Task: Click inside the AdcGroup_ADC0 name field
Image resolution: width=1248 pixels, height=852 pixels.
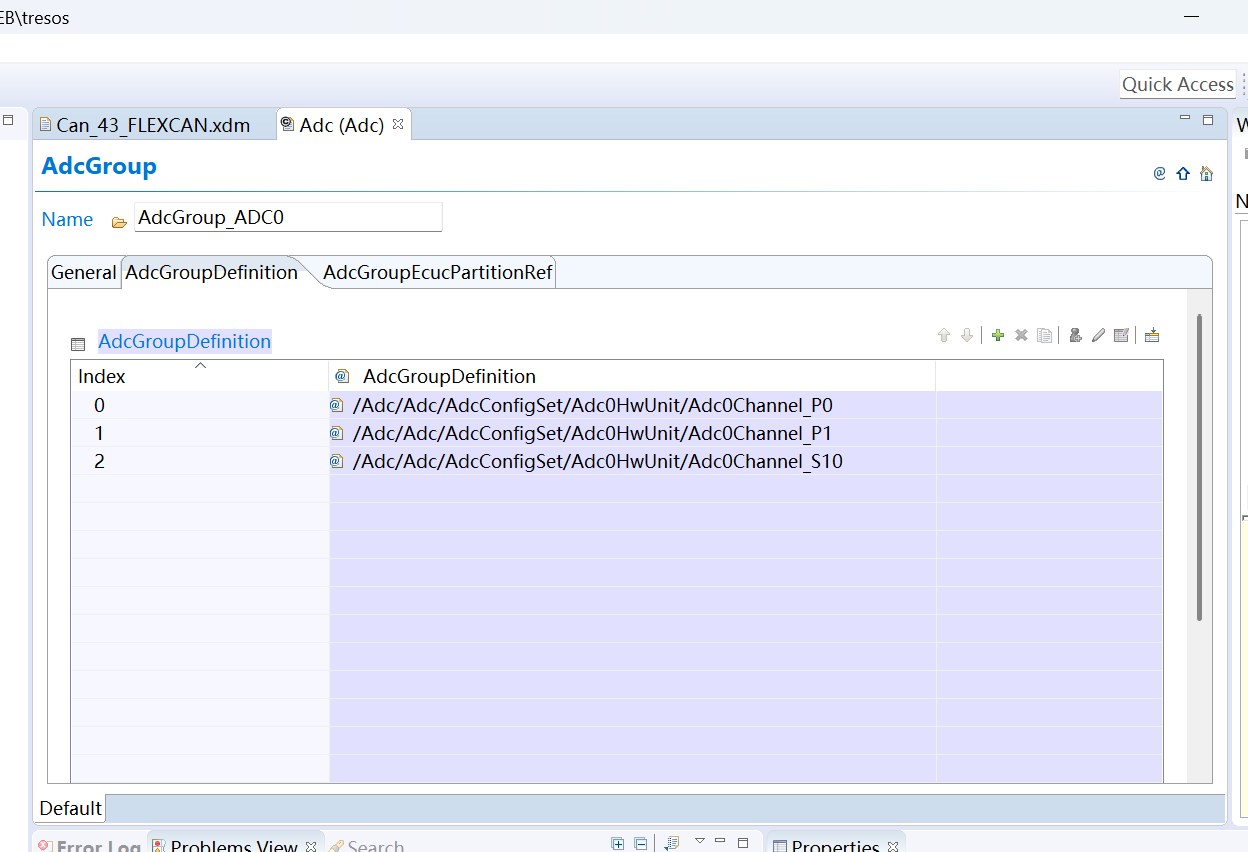Action: tap(288, 217)
